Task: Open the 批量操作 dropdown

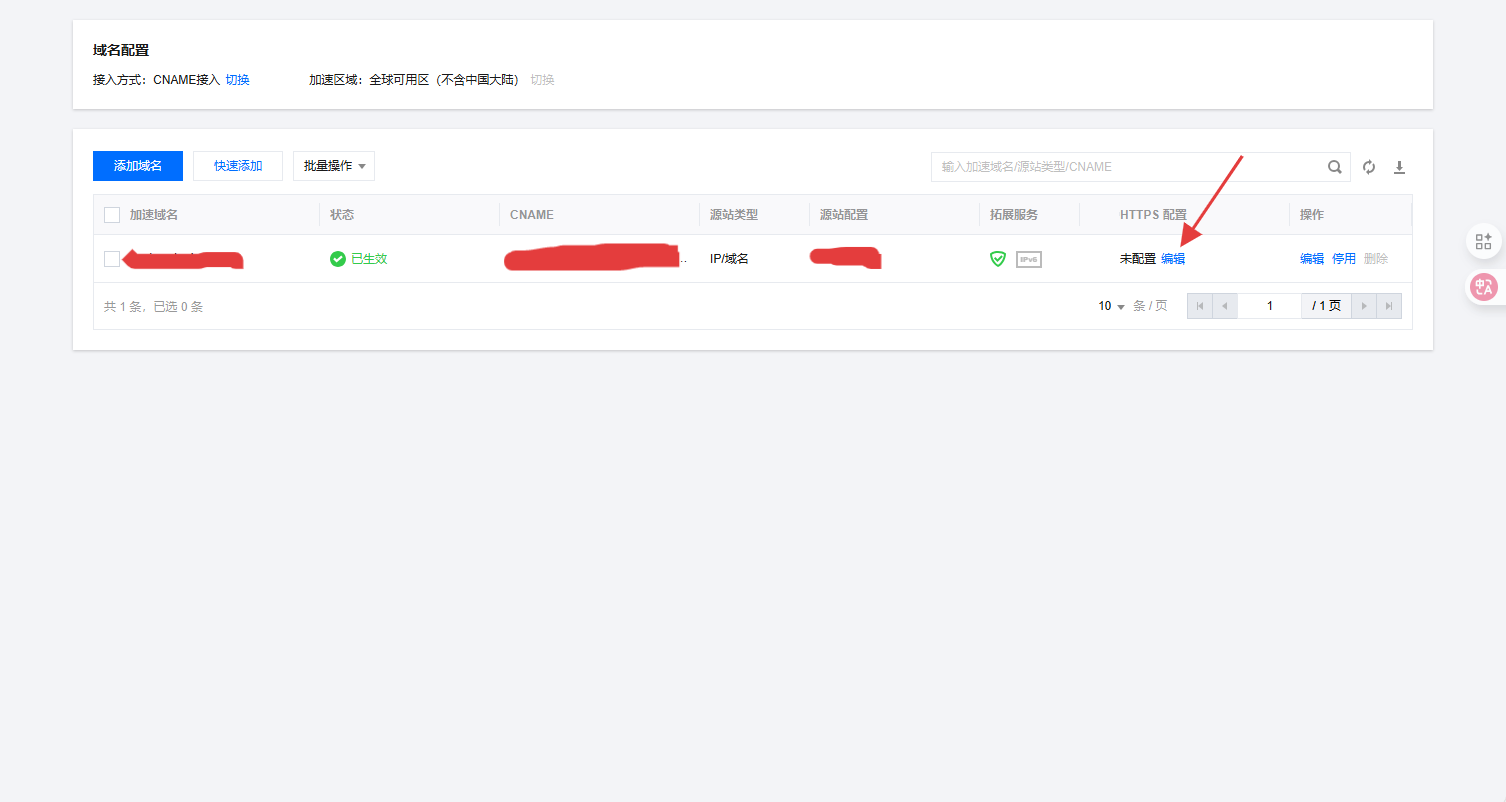Action: tap(334, 166)
